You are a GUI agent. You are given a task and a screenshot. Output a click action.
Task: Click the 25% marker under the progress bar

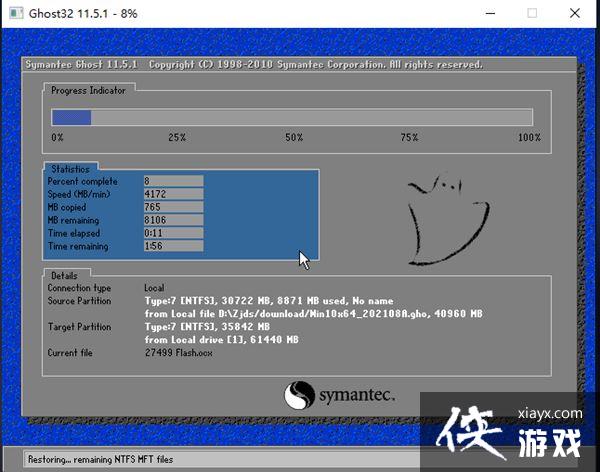[x=177, y=137]
